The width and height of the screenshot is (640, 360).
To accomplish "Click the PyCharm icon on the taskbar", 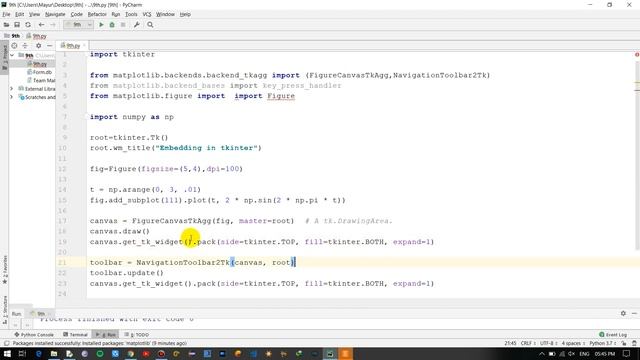I will click(x=330, y=354).
